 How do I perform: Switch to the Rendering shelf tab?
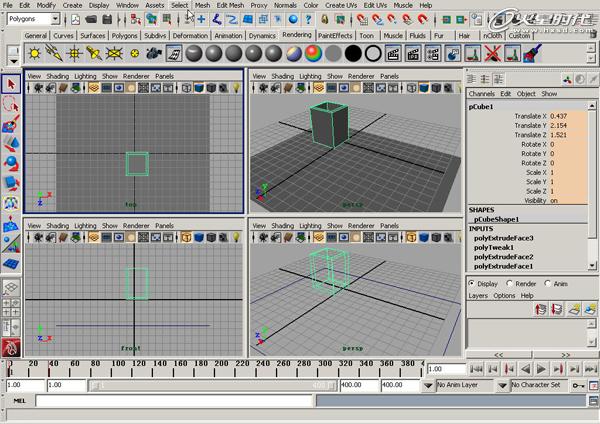tap(297, 35)
